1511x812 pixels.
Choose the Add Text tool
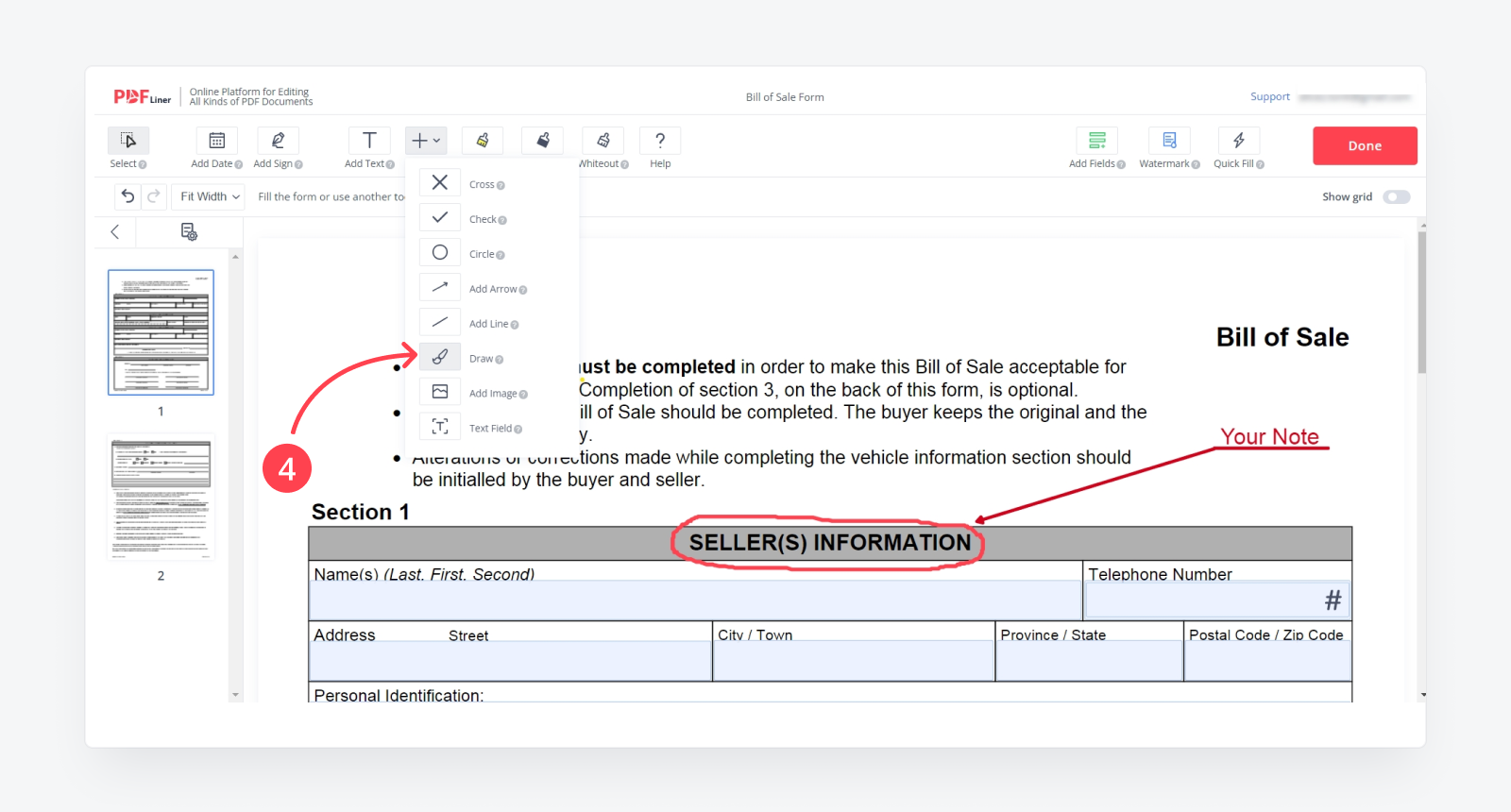click(369, 141)
